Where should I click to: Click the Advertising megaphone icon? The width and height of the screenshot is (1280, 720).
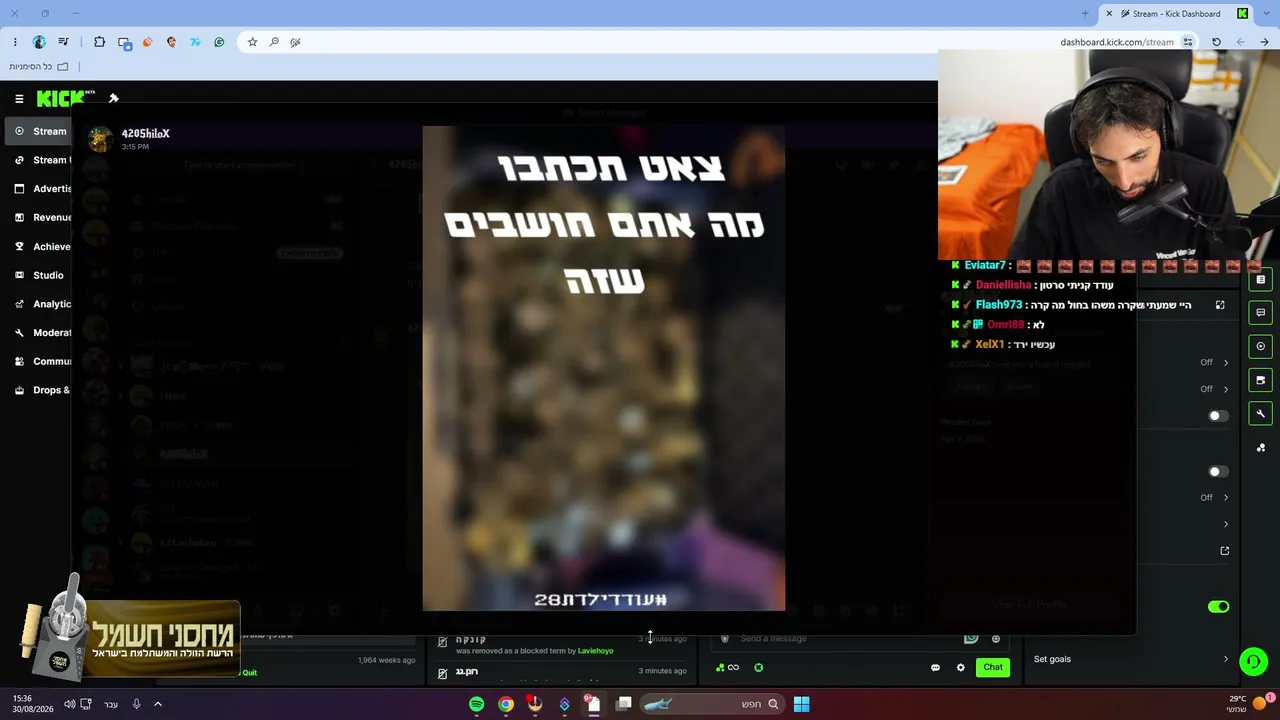[19, 188]
